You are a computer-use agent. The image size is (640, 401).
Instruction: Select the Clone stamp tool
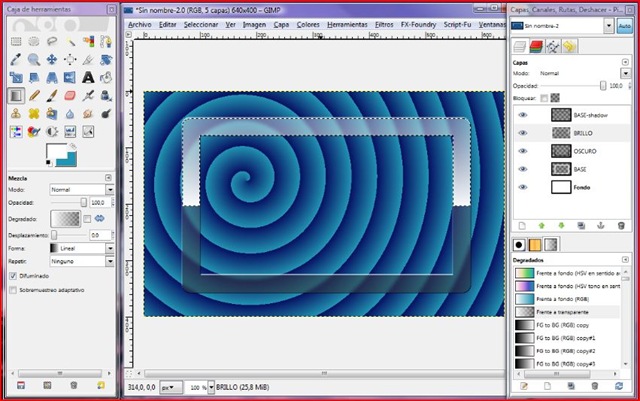coord(16,114)
